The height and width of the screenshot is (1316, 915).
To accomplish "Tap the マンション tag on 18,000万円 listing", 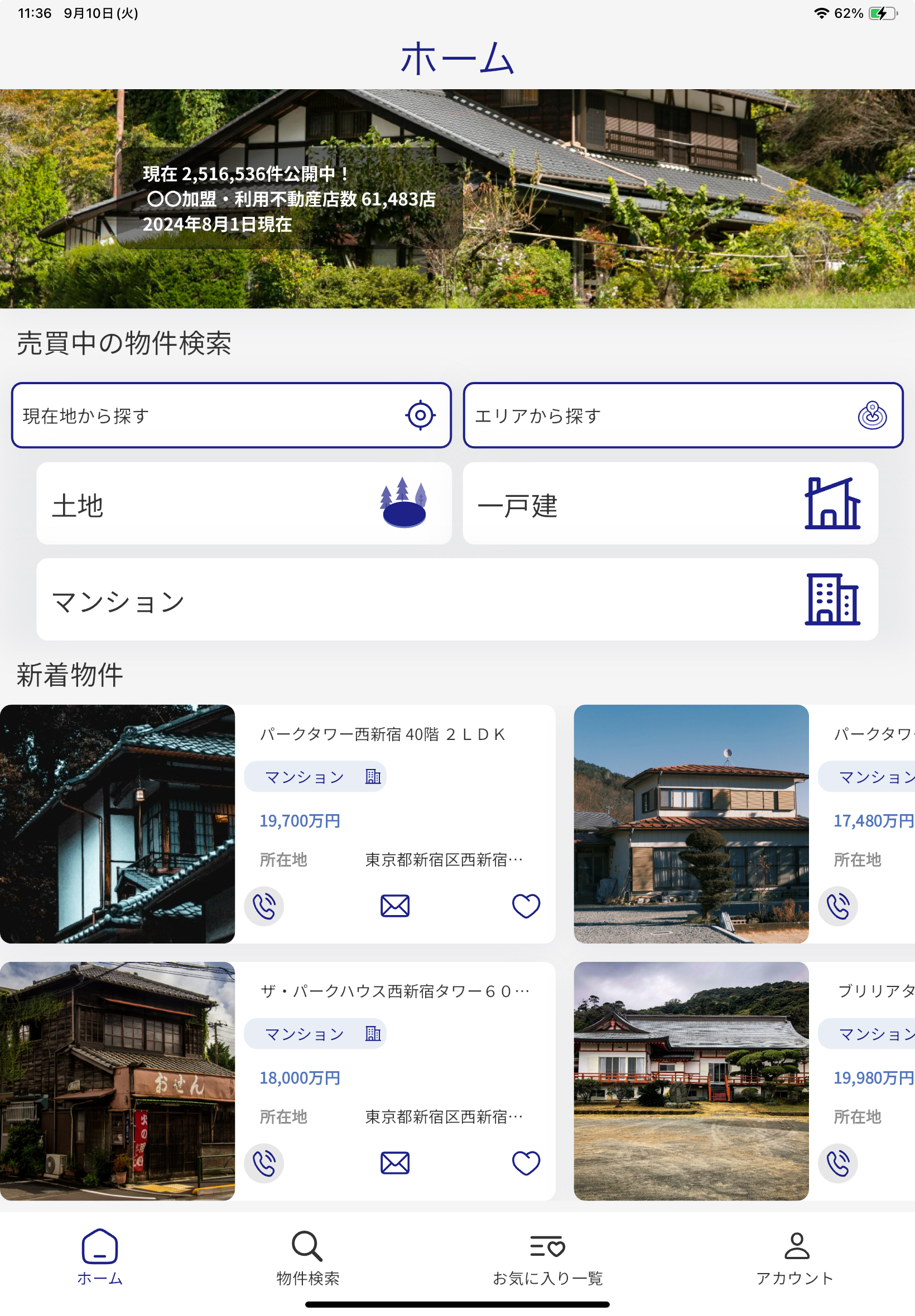I will tap(315, 1034).
